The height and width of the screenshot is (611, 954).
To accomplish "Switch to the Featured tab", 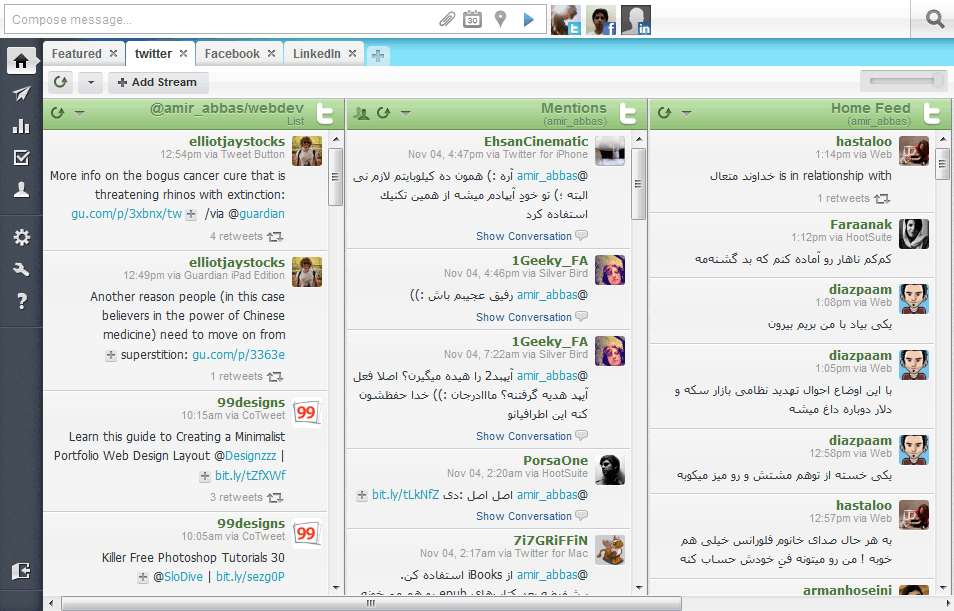I will point(77,54).
